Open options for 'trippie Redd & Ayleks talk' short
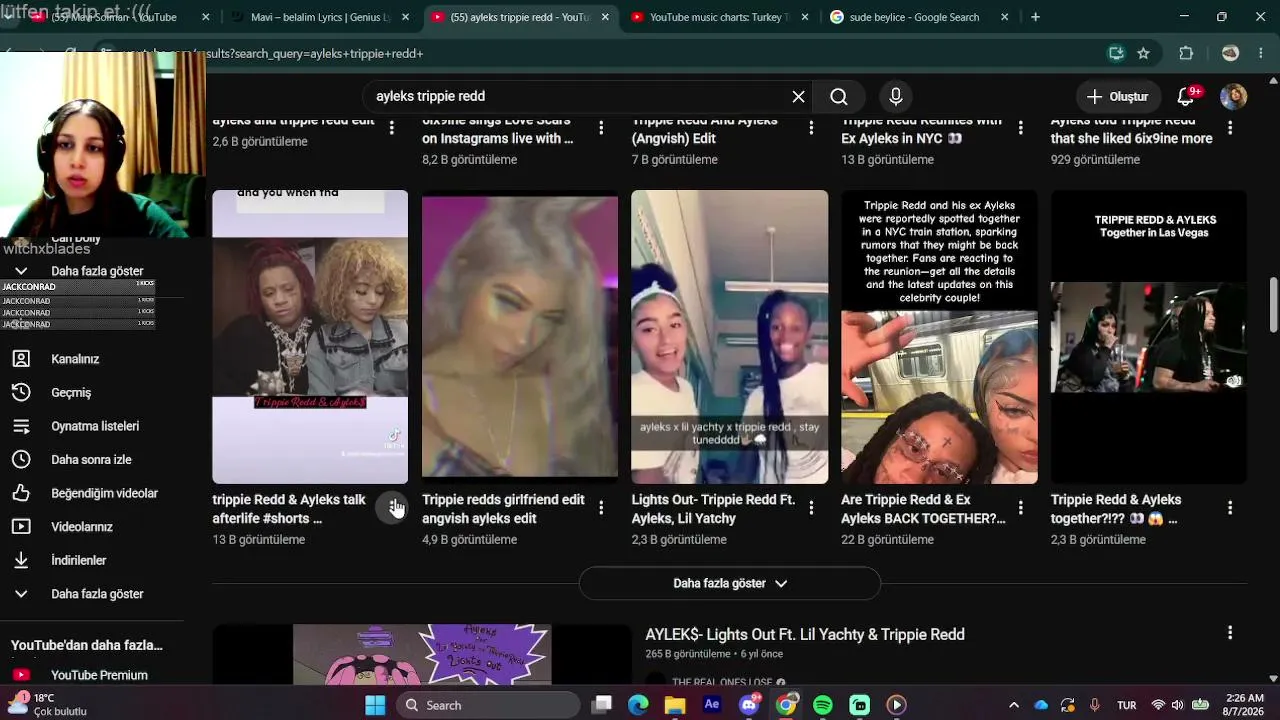Viewport: 1280px width, 720px height. point(392,508)
